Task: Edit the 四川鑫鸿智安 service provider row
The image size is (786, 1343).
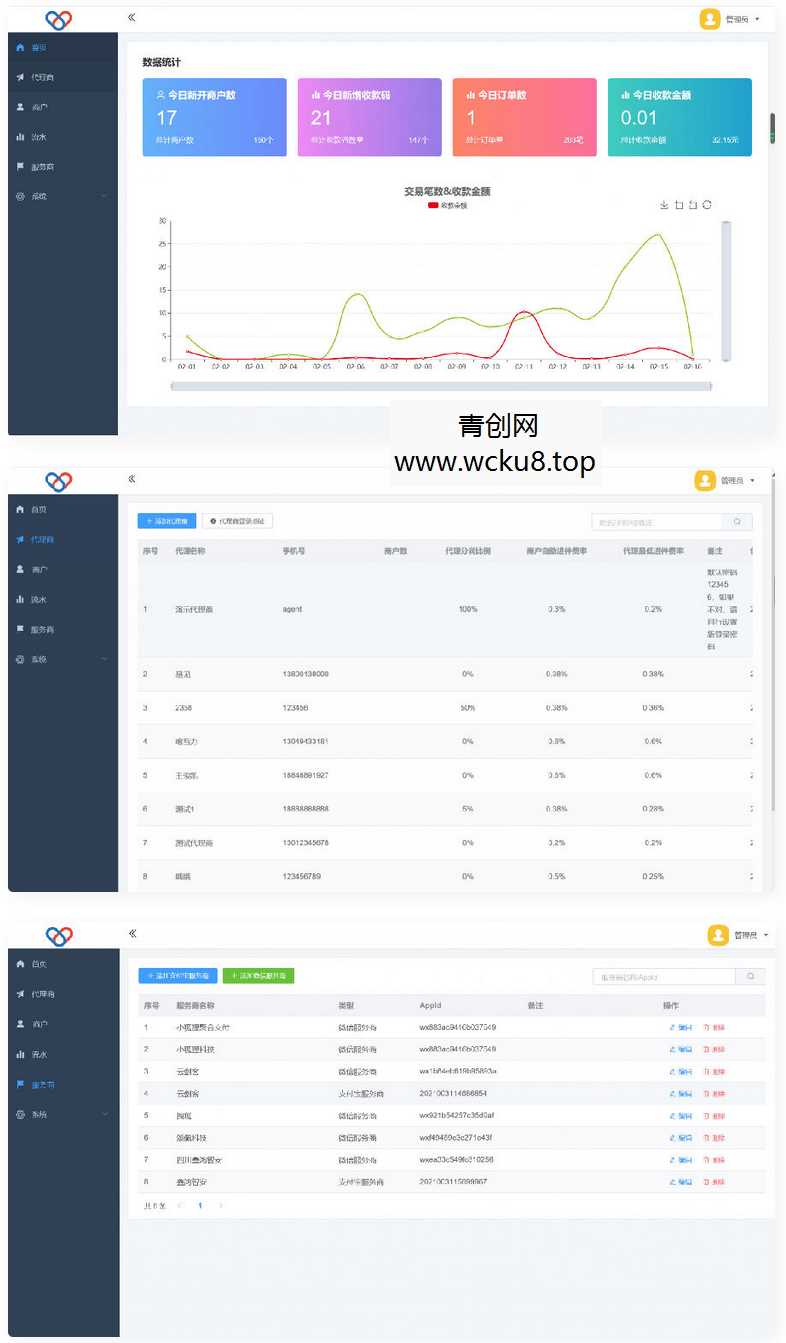Action: tap(680, 1160)
